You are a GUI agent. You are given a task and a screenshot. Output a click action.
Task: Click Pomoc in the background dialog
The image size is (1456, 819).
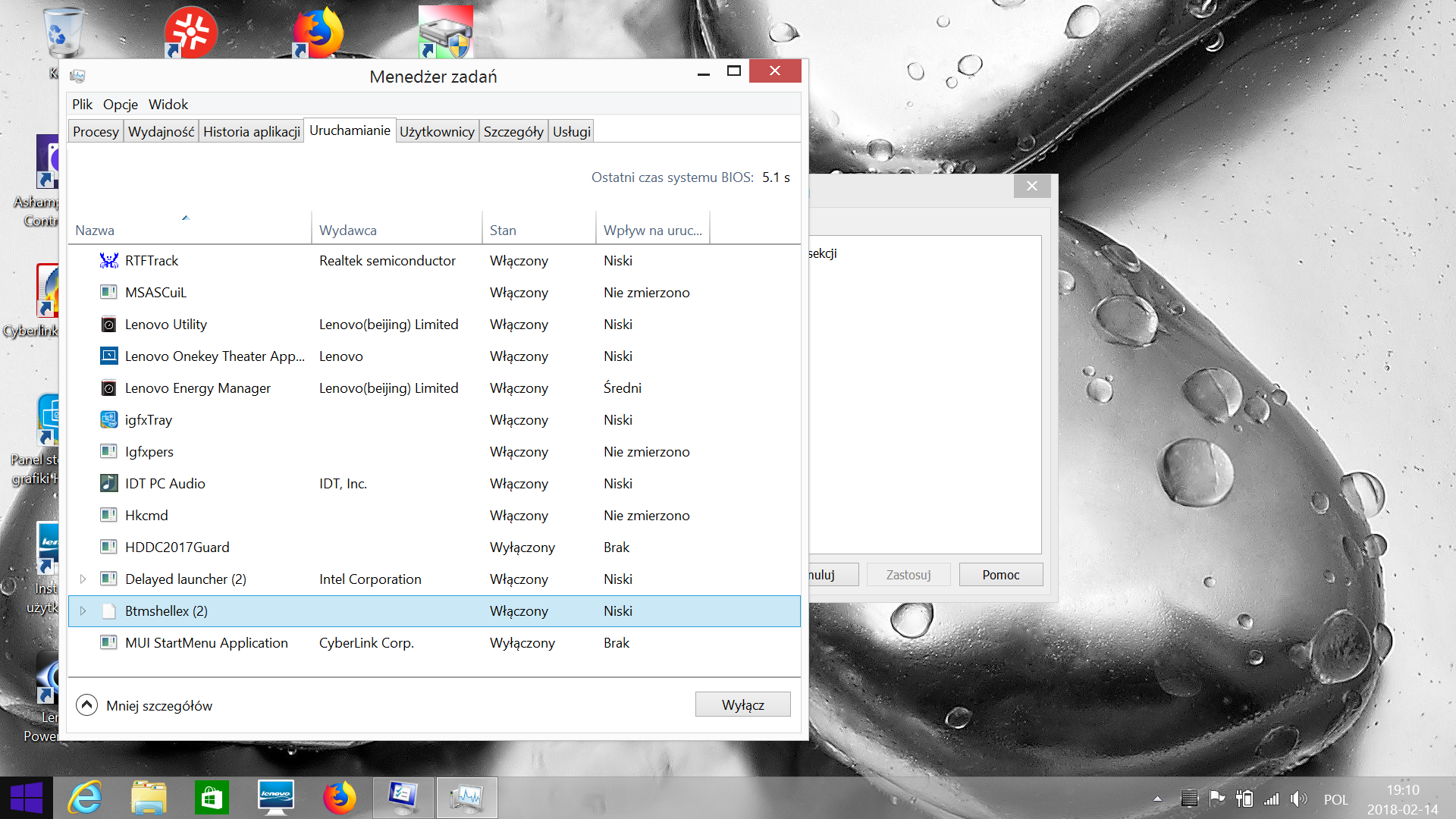(x=1000, y=575)
